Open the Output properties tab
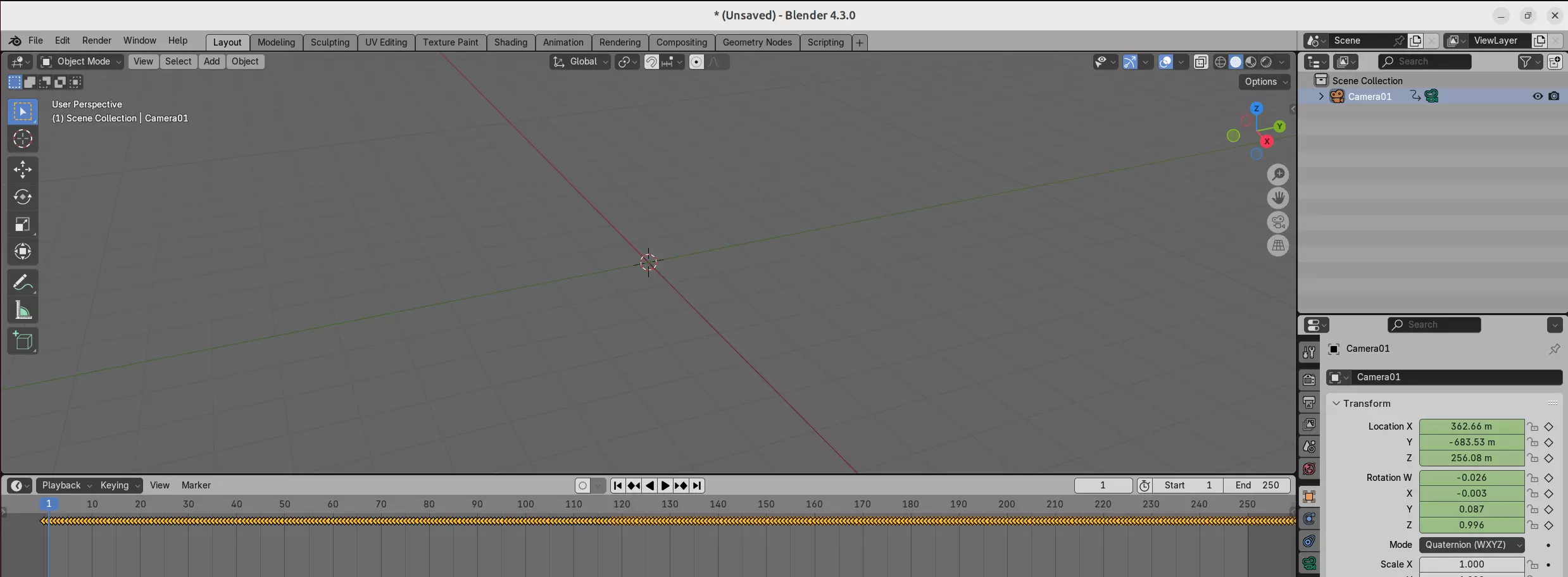The width and height of the screenshot is (1568, 577). [1309, 402]
